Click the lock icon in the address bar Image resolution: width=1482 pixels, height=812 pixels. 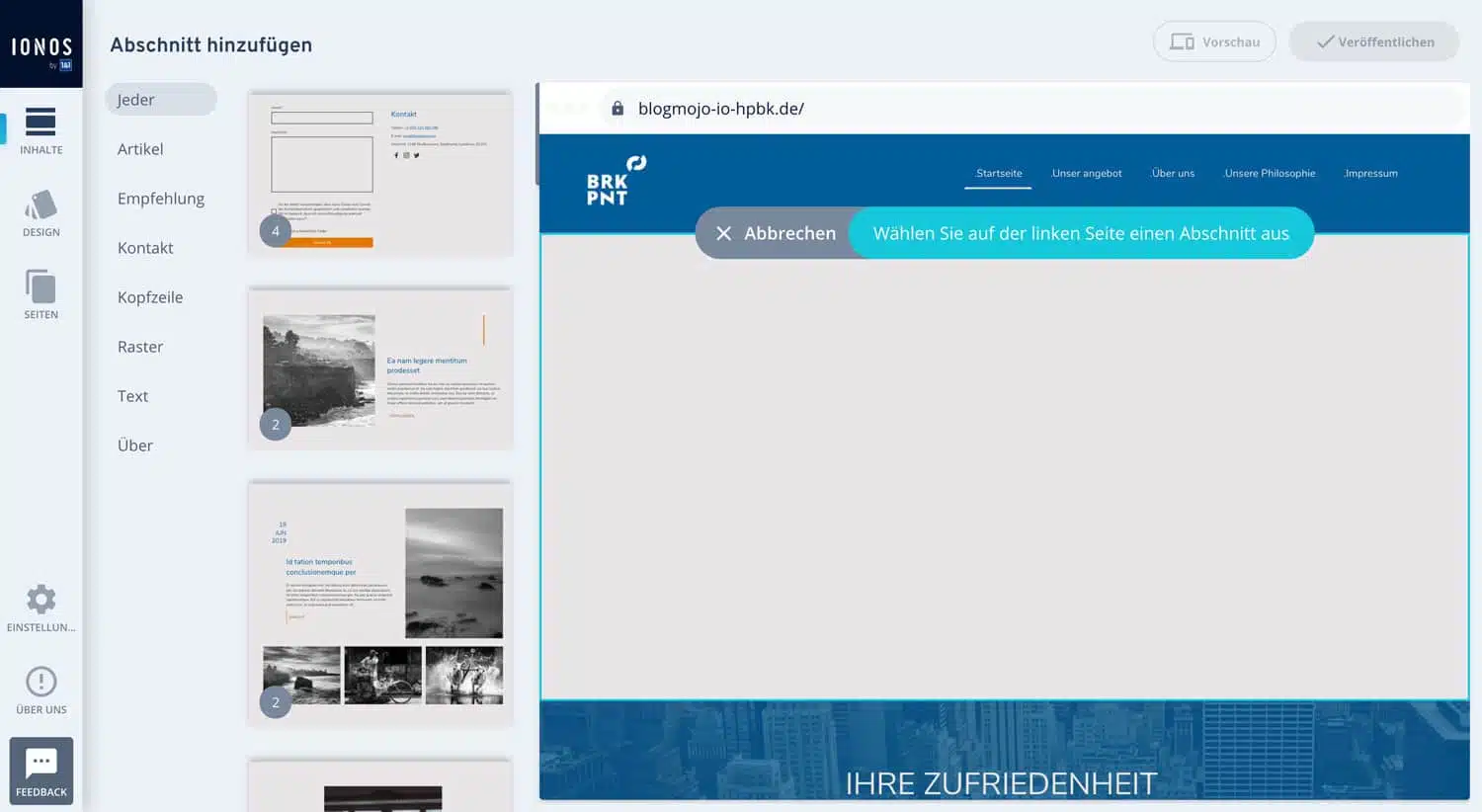(616, 109)
